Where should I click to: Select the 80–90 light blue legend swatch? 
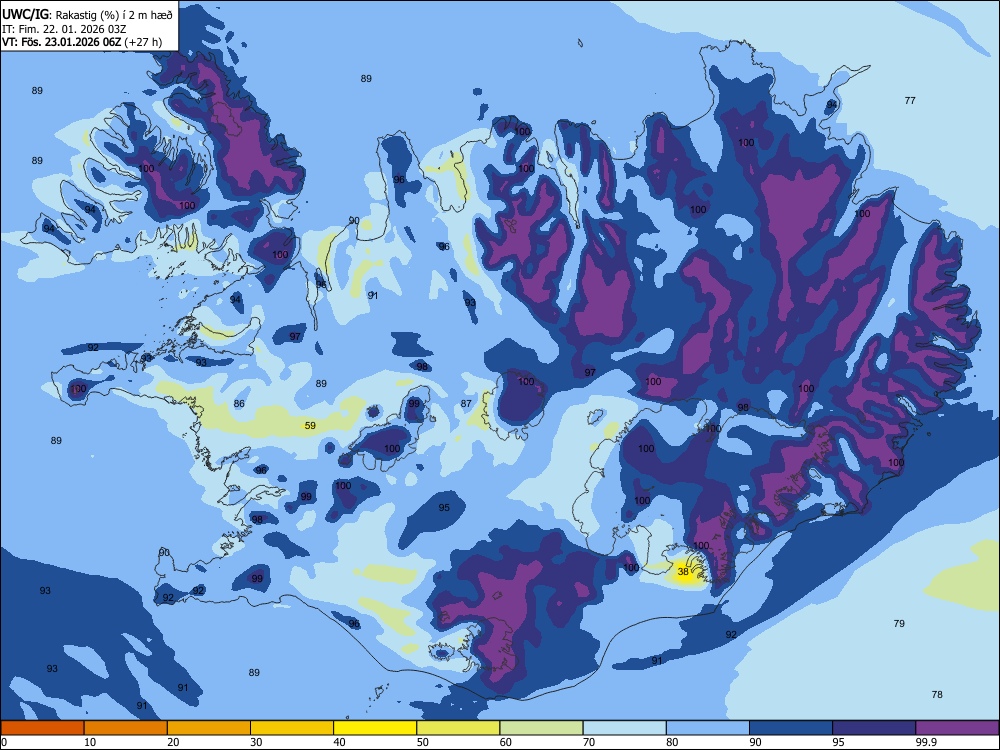pos(708,728)
